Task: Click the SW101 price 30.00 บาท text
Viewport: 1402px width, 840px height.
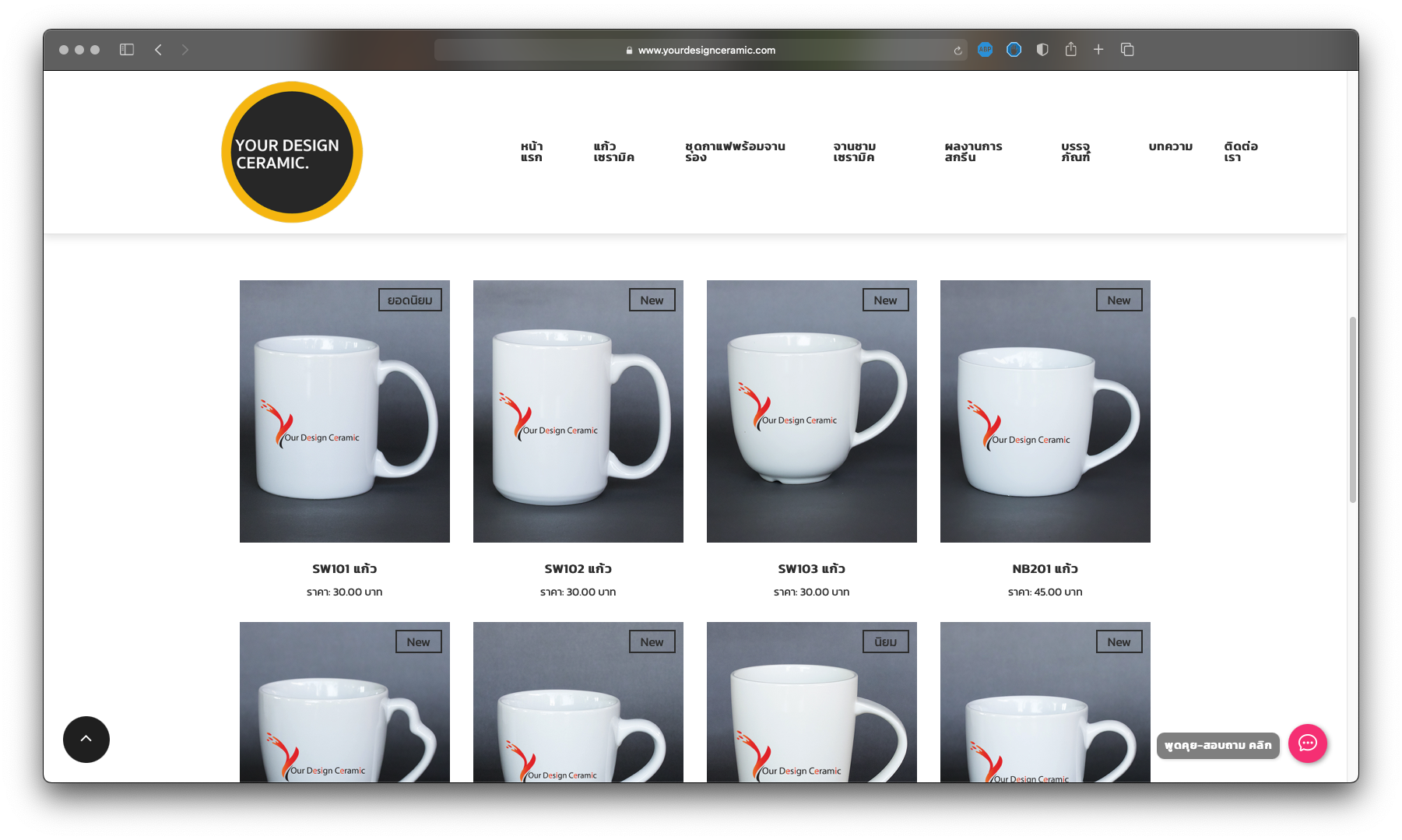Action: click(357, 592)
